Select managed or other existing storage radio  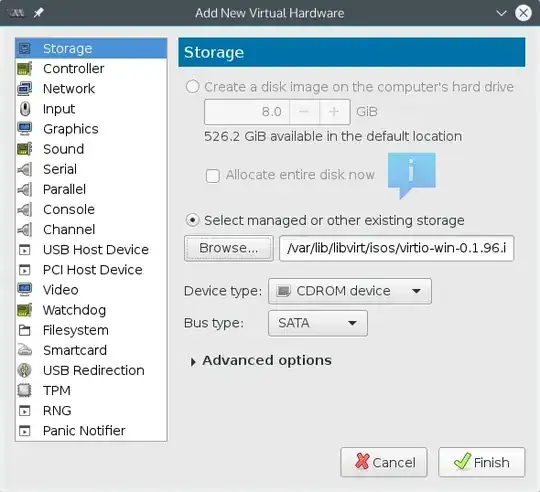[193, 220]
